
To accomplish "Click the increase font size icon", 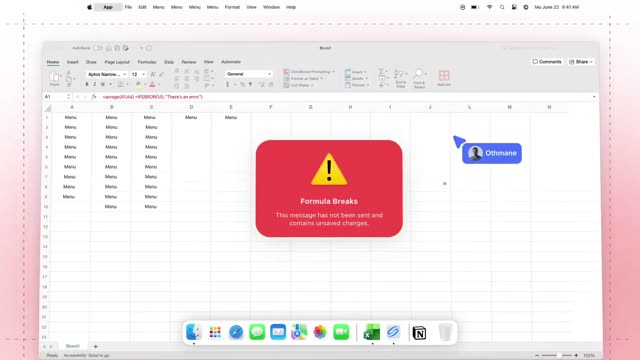I will pos(153,74).
